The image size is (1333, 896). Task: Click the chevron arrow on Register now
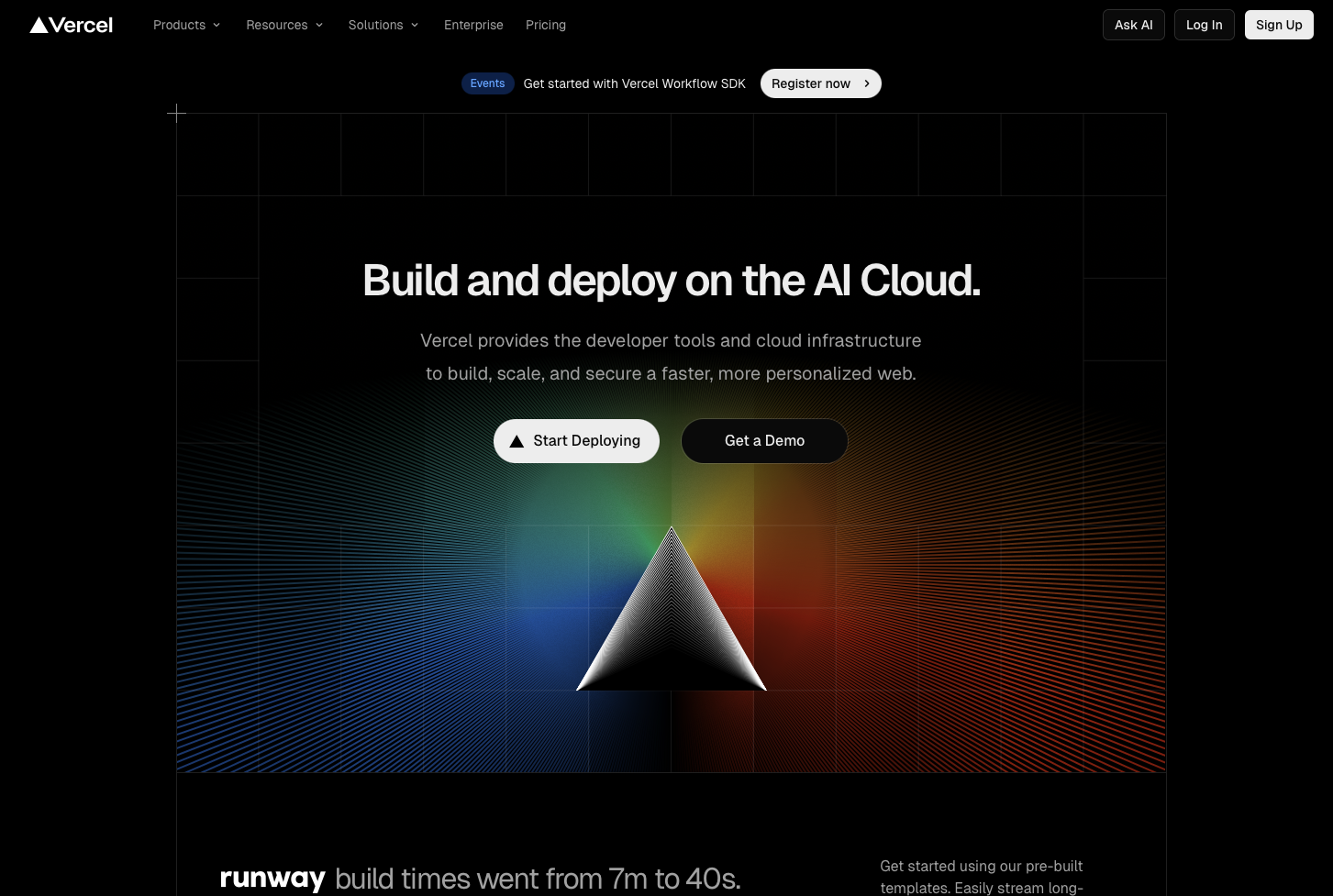point(866,83)
